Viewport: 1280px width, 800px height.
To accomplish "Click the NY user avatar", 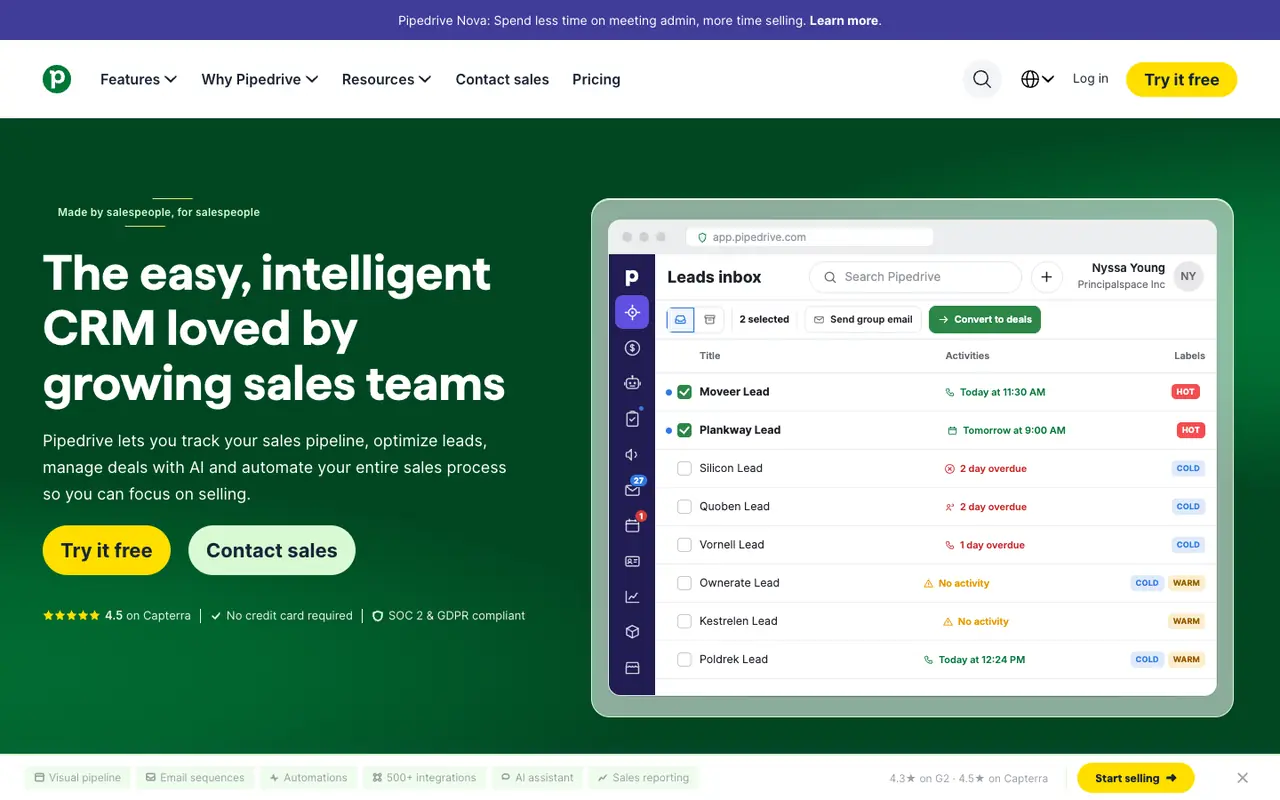I will pos(1188,277).
